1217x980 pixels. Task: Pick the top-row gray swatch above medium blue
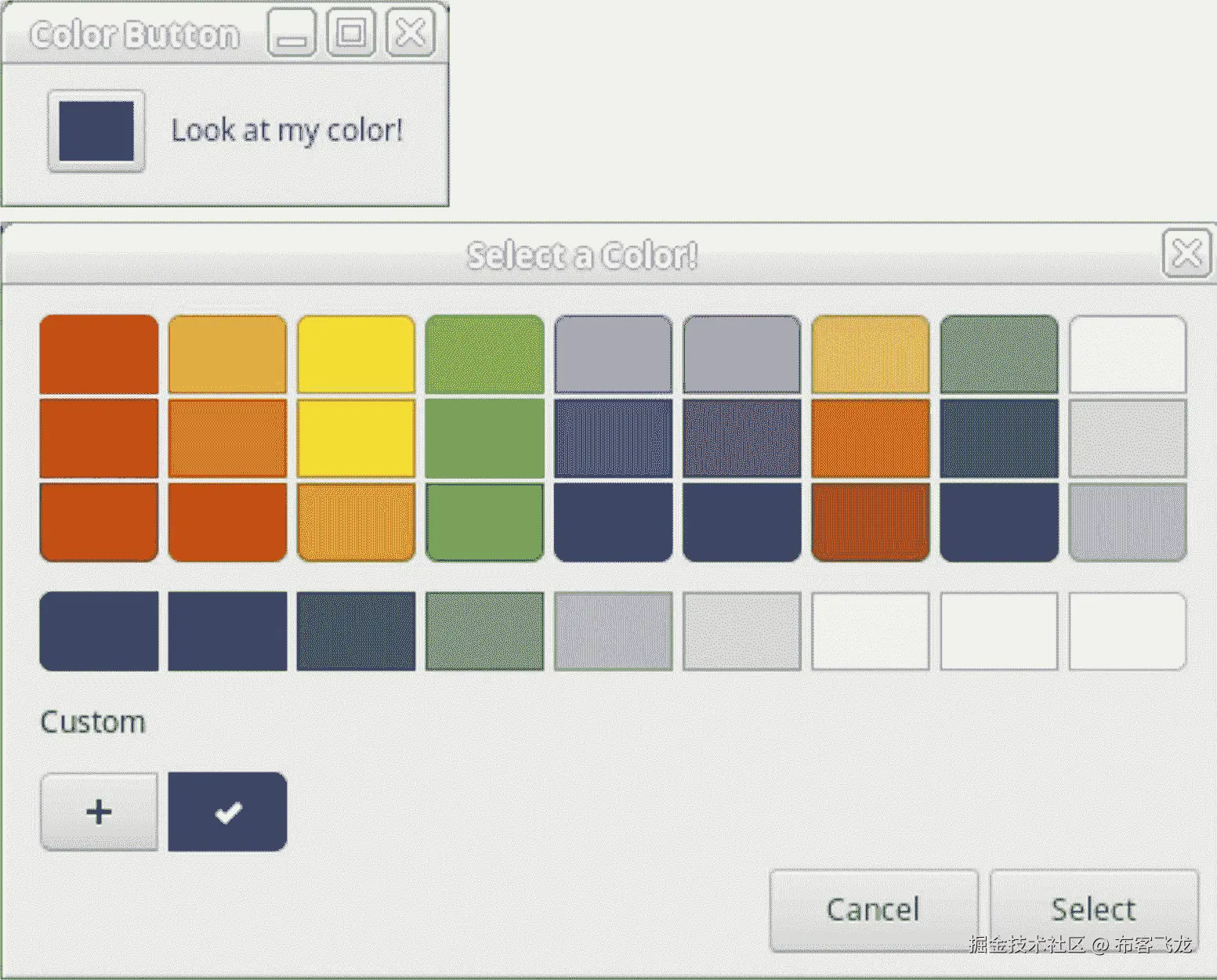(x=613, y=354)
